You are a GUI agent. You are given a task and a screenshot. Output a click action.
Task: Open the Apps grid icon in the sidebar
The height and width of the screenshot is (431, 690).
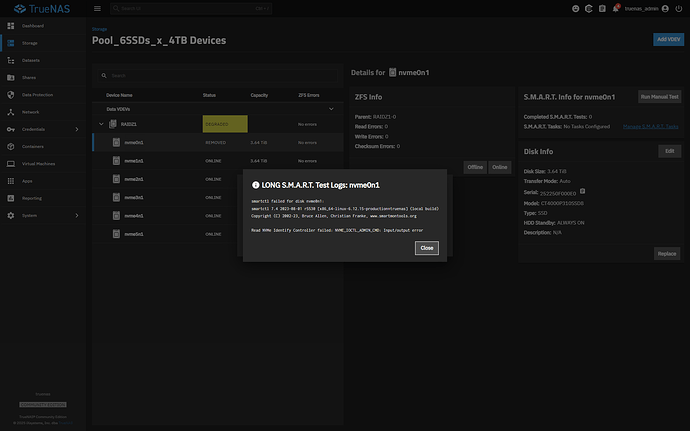(11, 181)
